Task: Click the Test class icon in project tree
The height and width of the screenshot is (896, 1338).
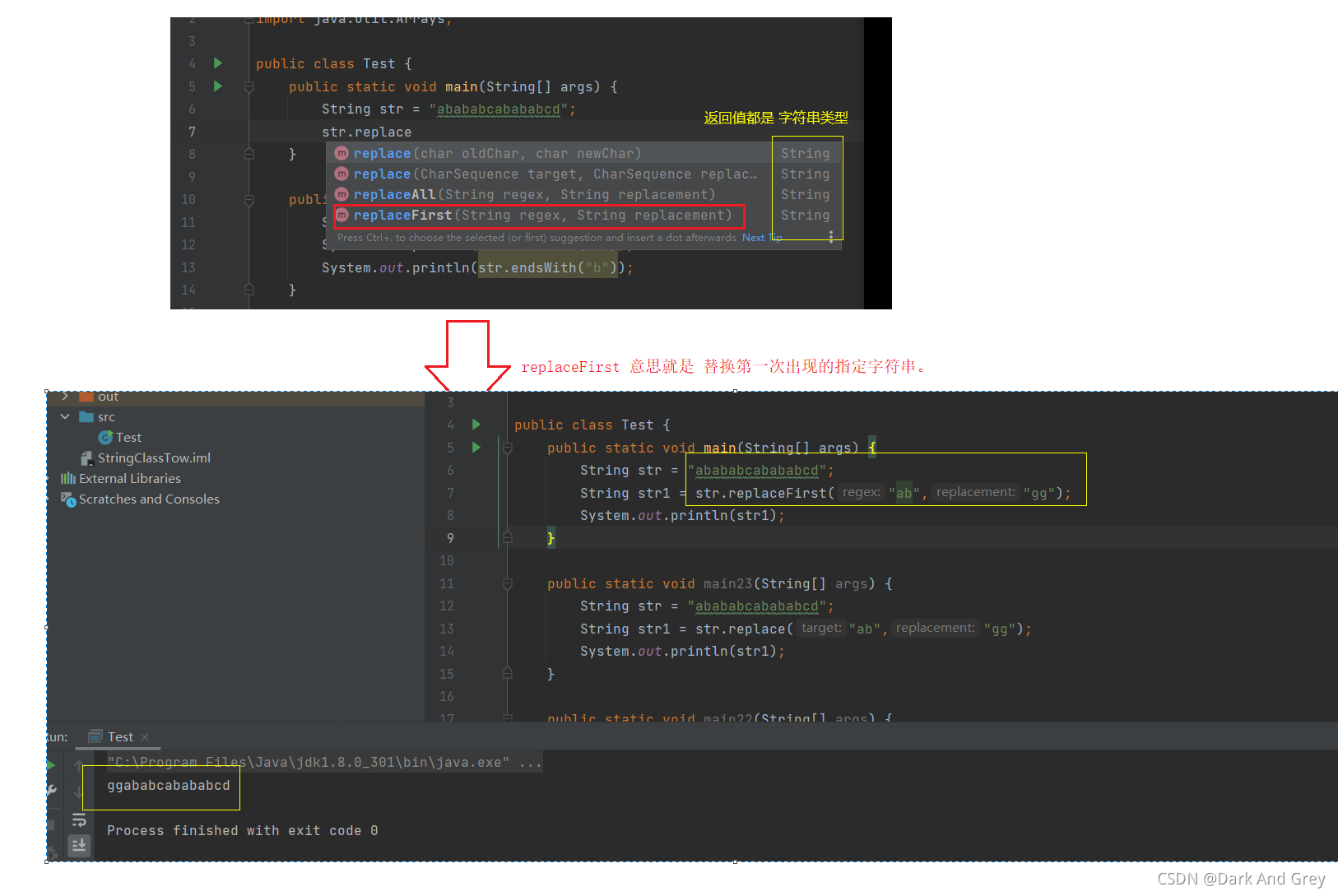Action: click(105, 438)
